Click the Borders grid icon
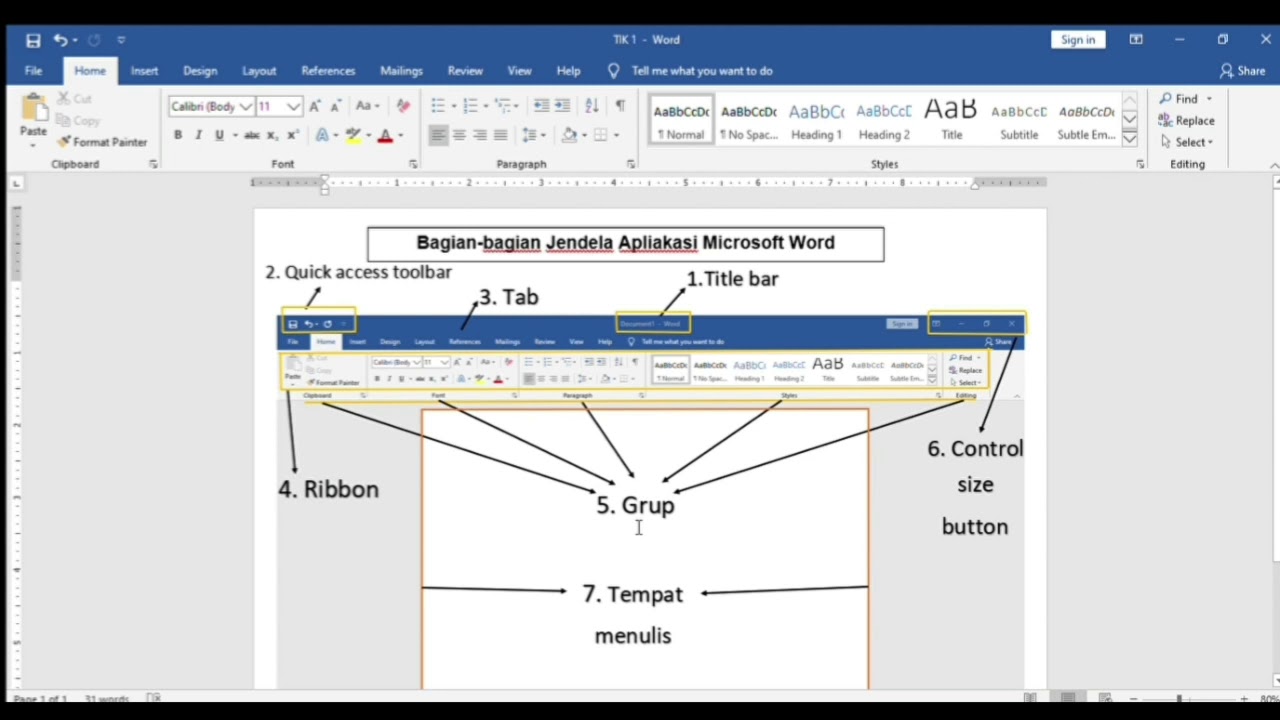This screenshot has height=720, width=1280. (x=600, y=135)
